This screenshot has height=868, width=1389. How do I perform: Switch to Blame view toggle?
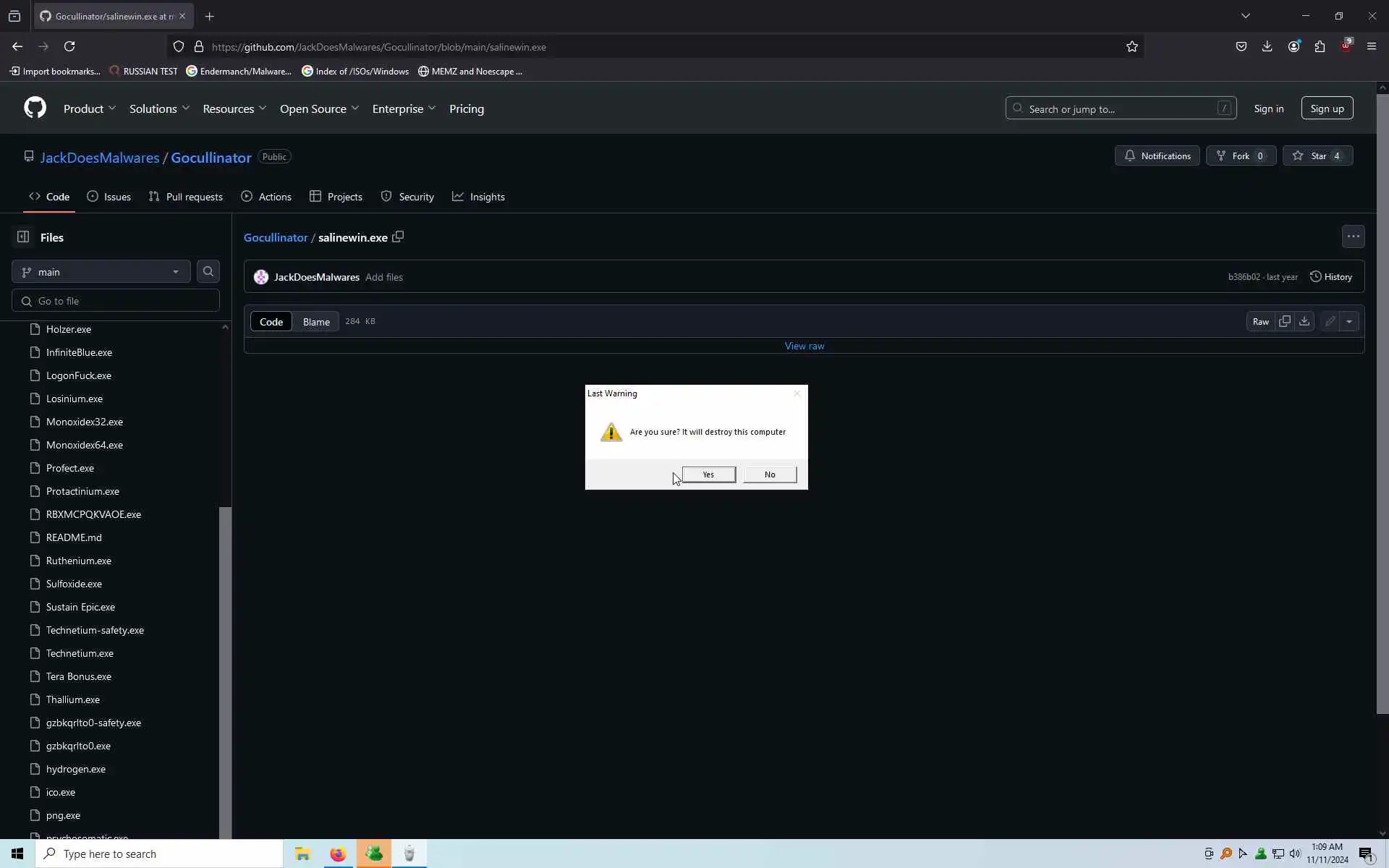(316, 322)
